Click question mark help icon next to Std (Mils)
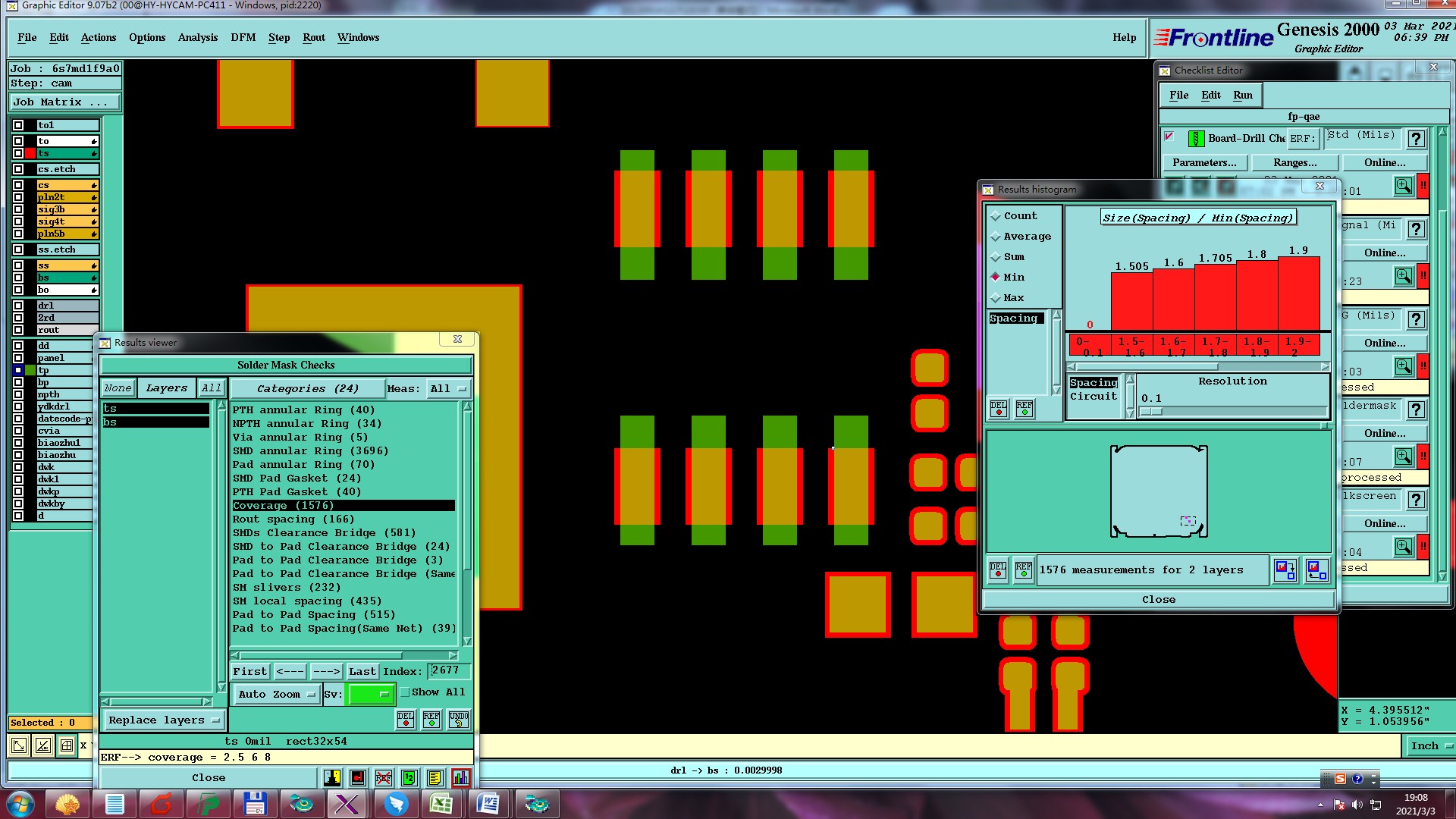This screenshot has width=1456, height=819. click(1415, 139)
